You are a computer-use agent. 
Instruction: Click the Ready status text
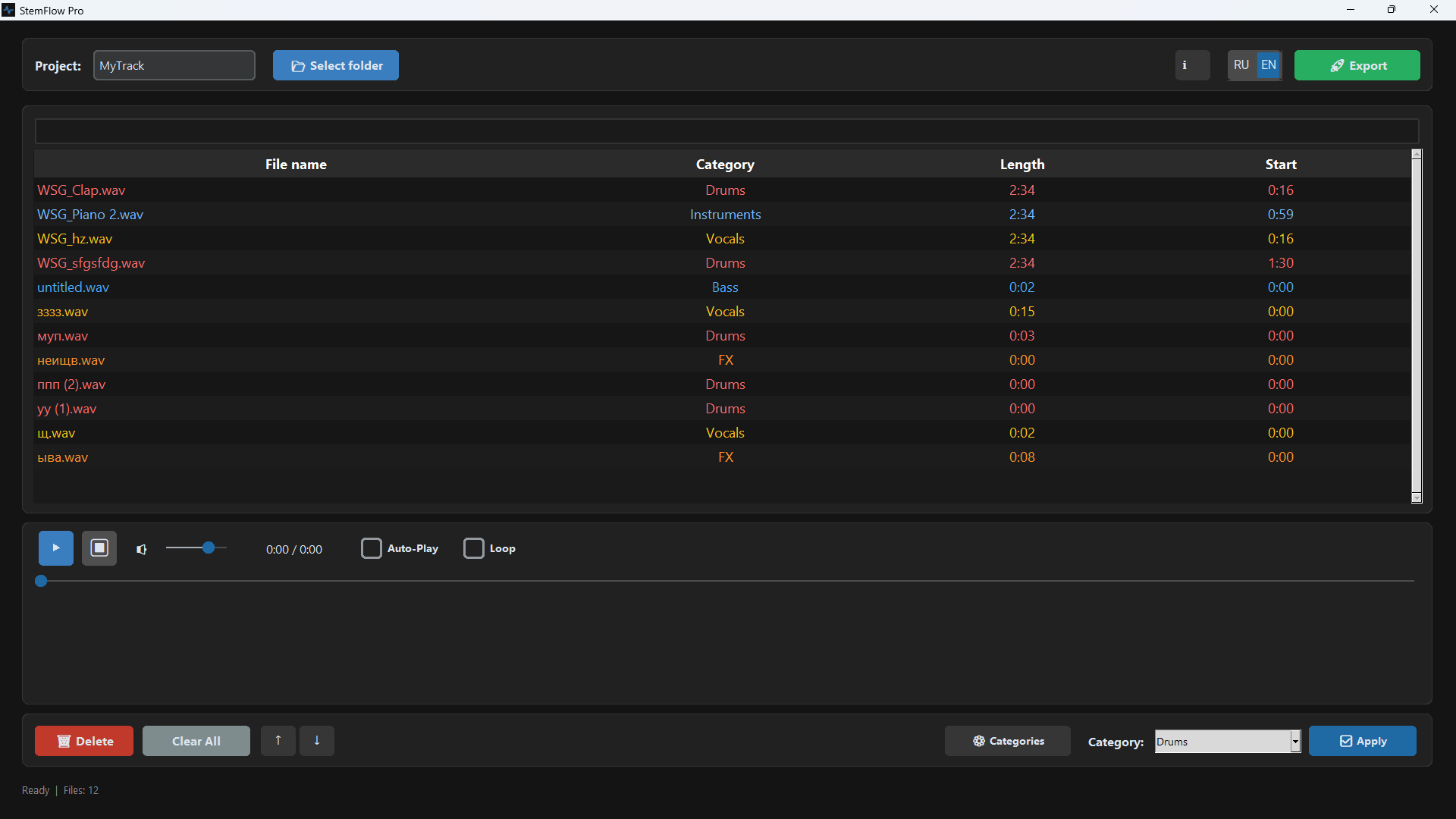coord(36,790)
